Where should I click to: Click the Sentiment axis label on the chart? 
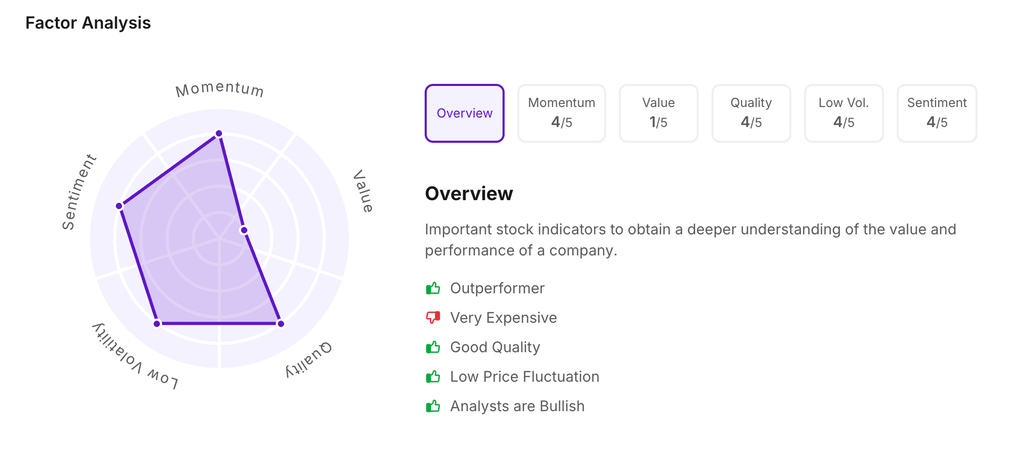point(79,192)
